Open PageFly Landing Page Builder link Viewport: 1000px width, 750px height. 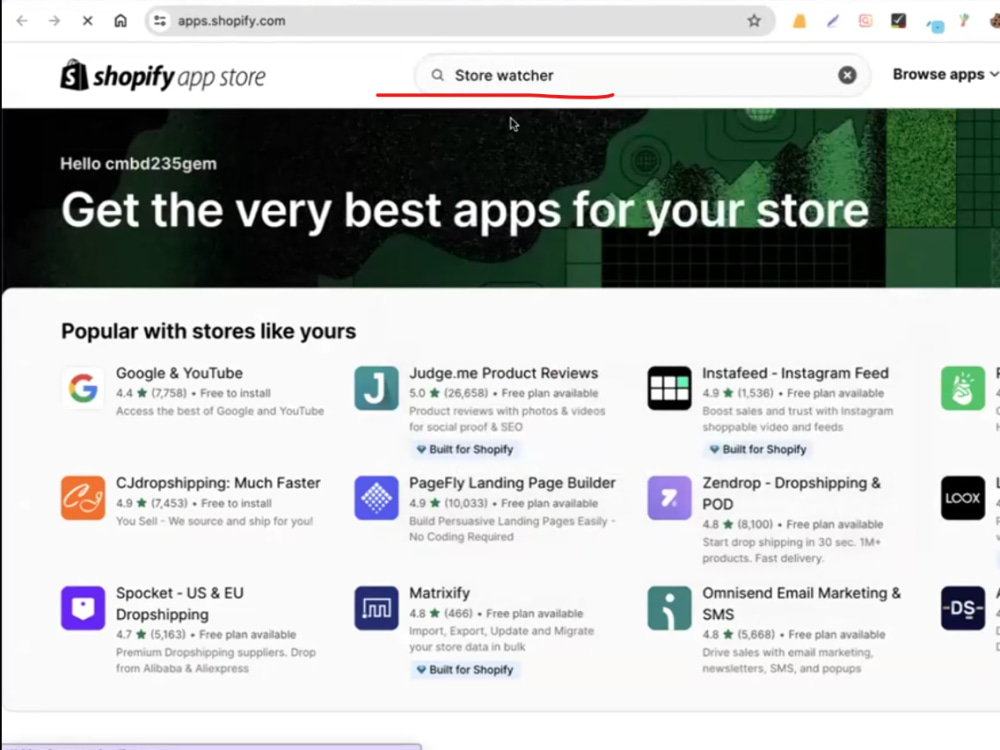point(512,483)
